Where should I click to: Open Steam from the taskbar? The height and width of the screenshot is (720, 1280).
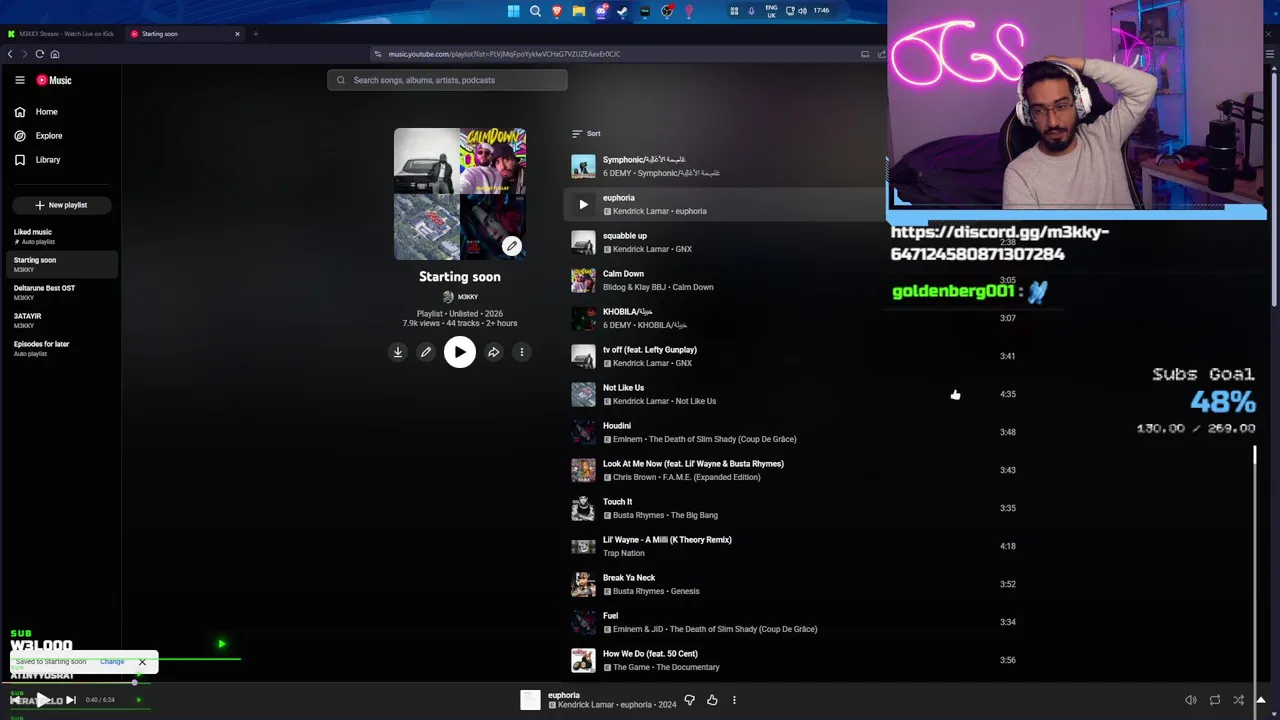pos(622,11)
